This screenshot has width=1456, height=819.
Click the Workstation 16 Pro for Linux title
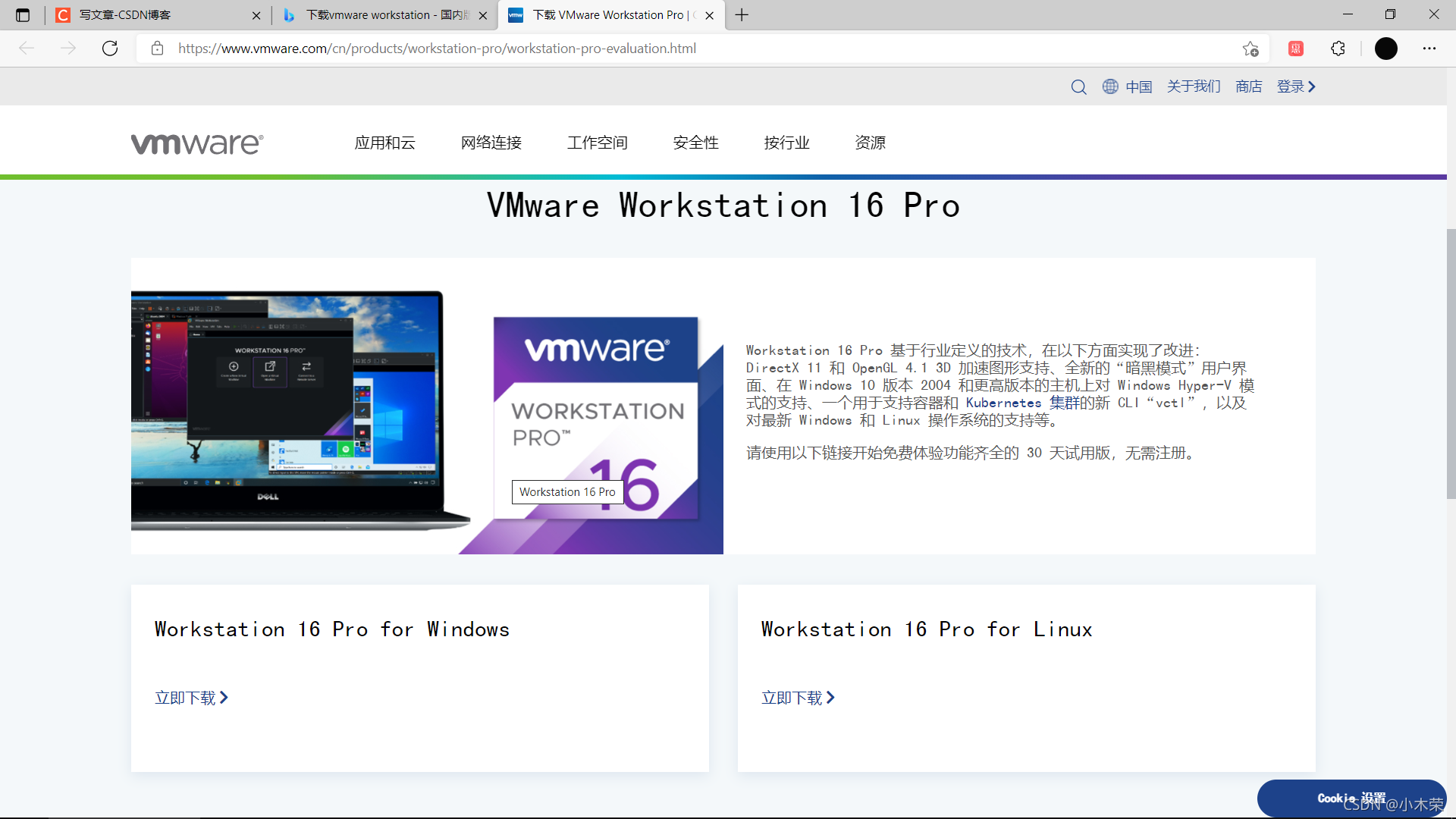927,629
